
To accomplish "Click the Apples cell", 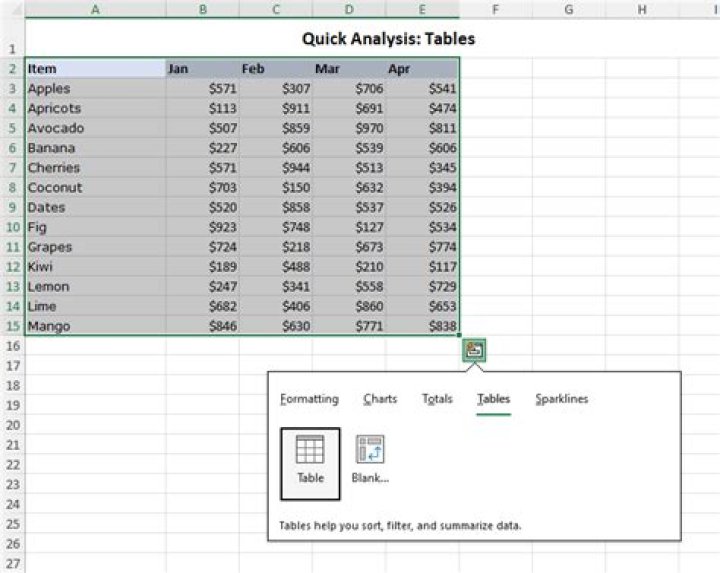I will pyautogui.click(x=95, y=89).
